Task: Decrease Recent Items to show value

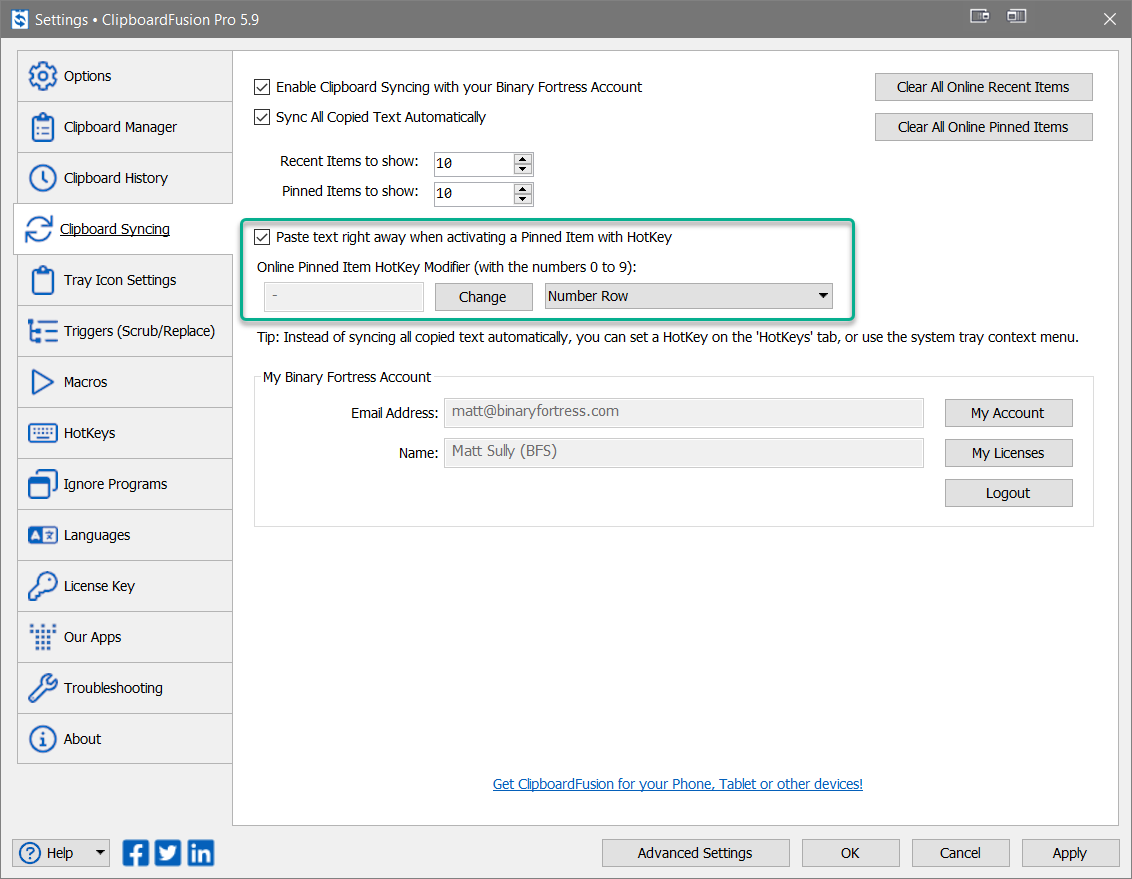Action: (x=523, y=170)
